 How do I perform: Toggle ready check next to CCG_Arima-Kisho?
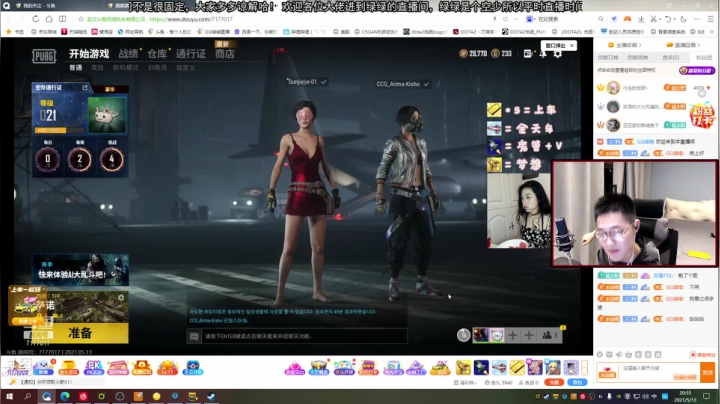pos(426,84)
